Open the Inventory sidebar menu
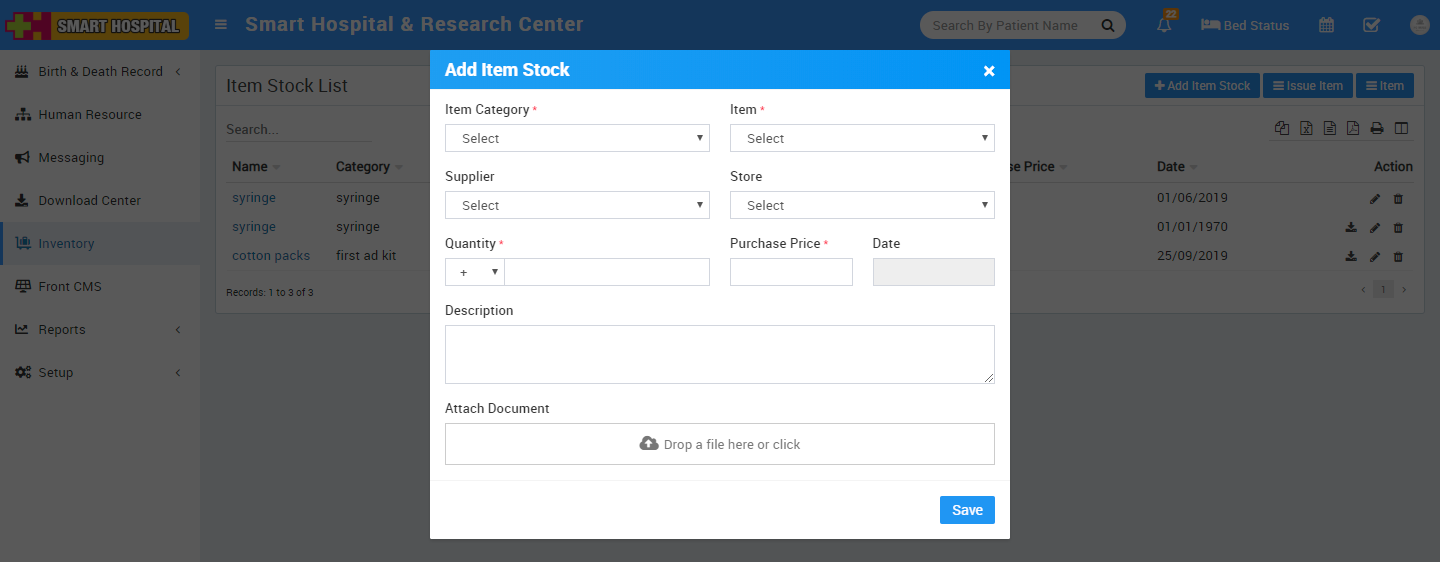 pos(66,244)
